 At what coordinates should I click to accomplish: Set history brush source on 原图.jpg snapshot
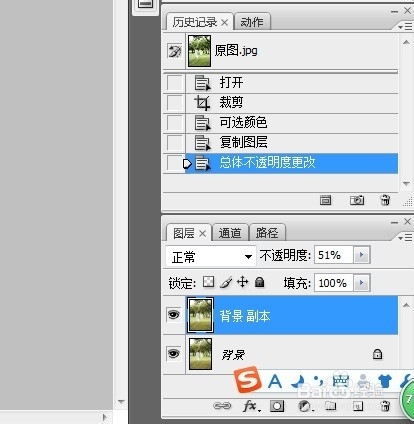175,51
